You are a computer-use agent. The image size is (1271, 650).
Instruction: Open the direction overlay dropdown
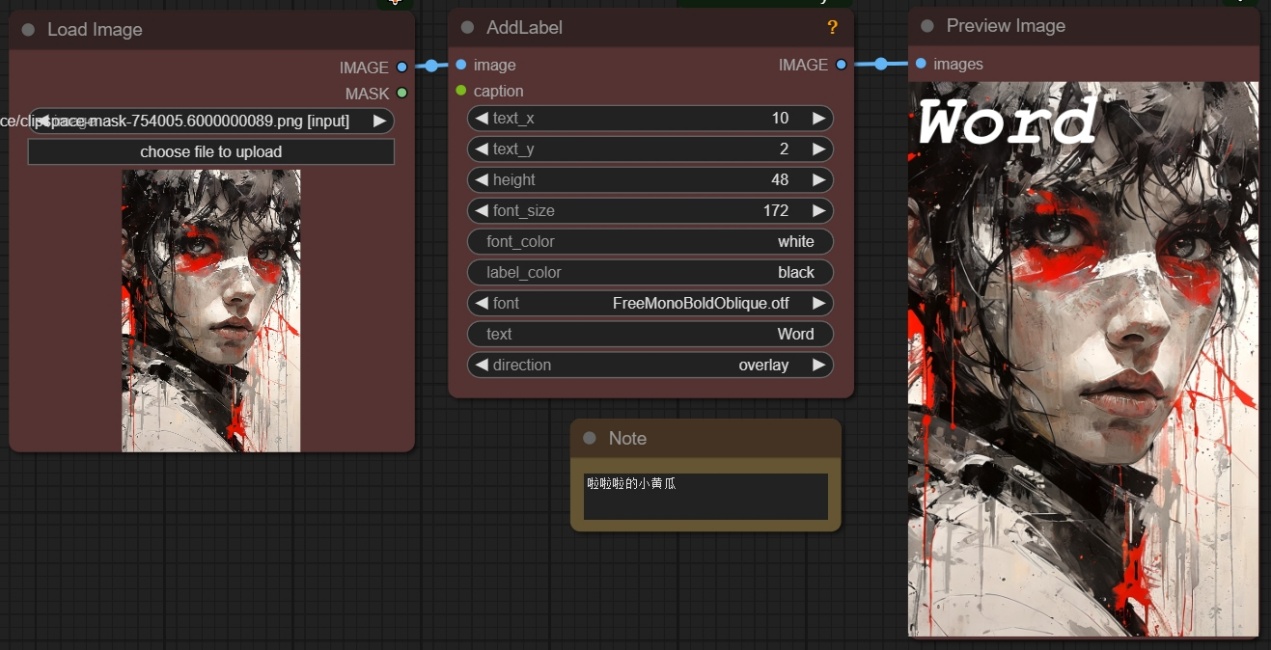click(650, 365)
